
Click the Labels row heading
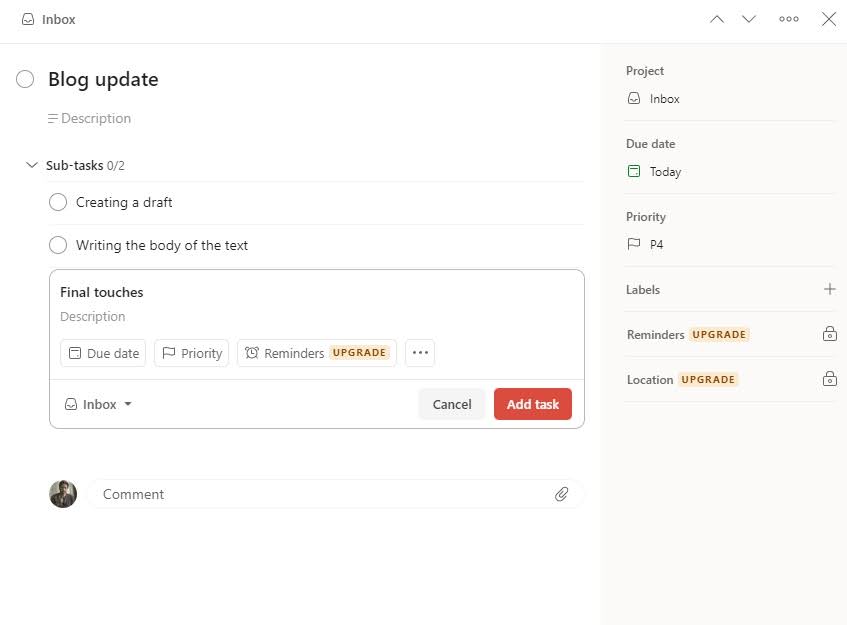643,290
